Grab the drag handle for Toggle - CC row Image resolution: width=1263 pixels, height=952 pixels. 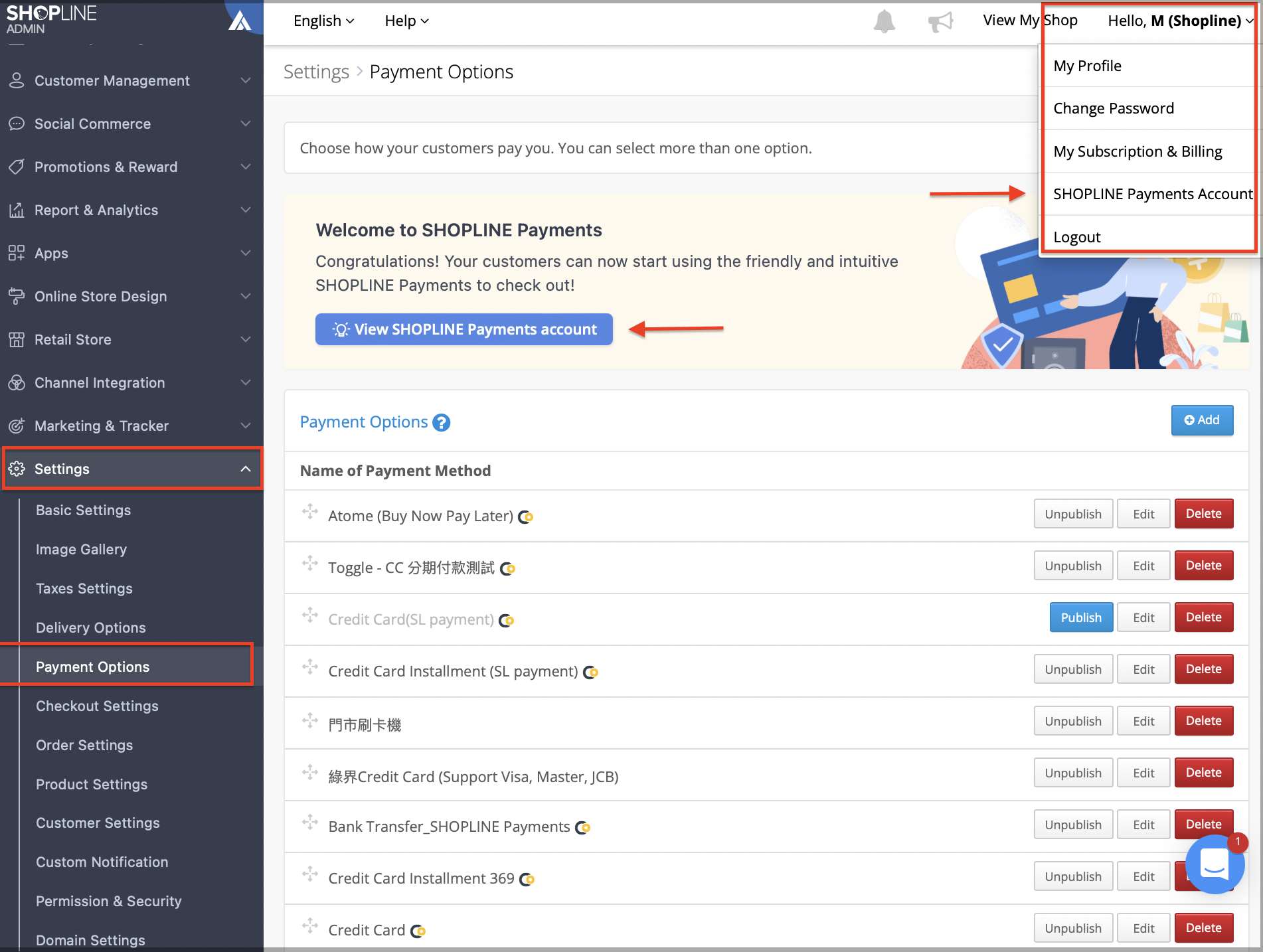pos(310,563)
